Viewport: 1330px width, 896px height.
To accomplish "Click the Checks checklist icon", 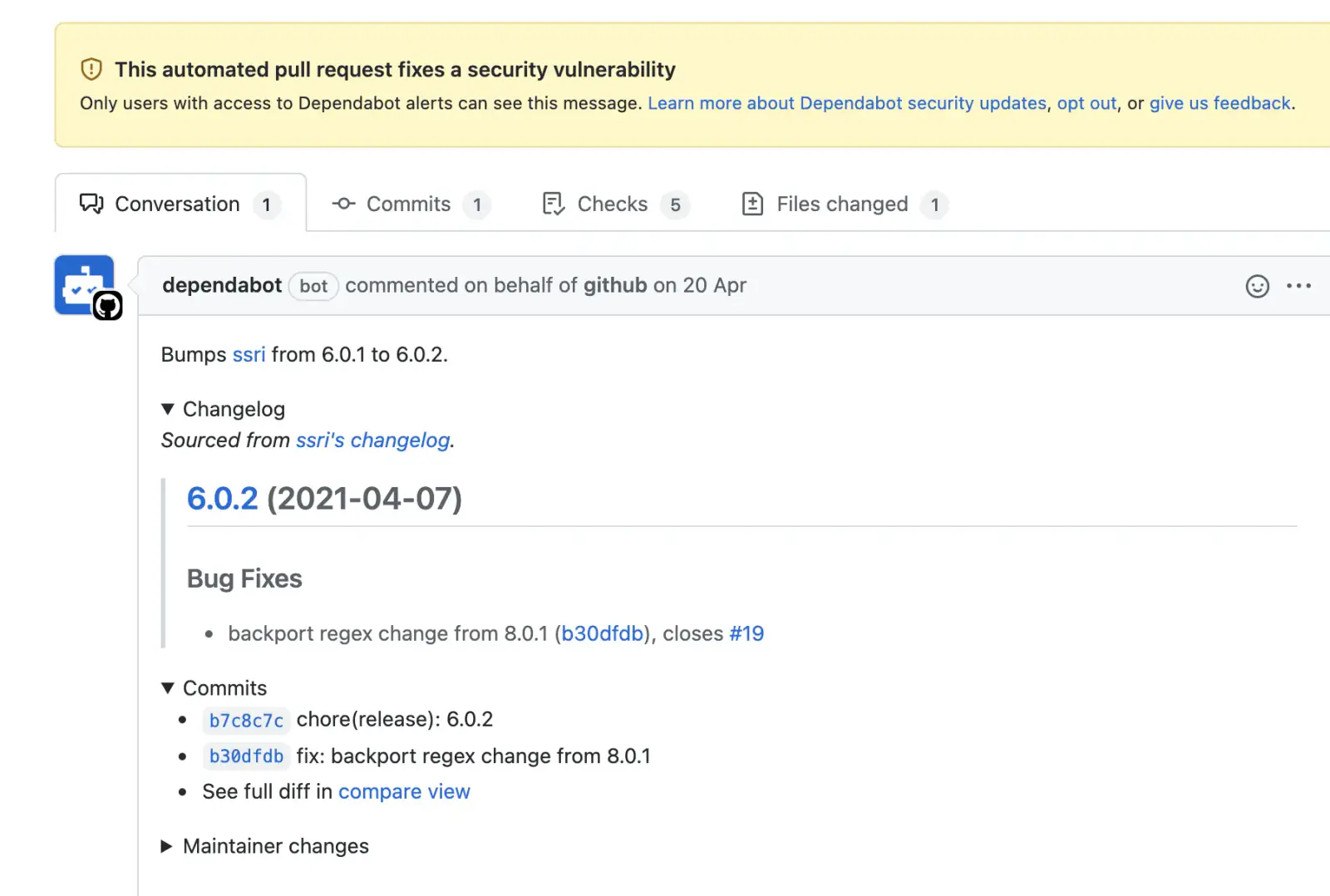I will click(x=554, y=204).
